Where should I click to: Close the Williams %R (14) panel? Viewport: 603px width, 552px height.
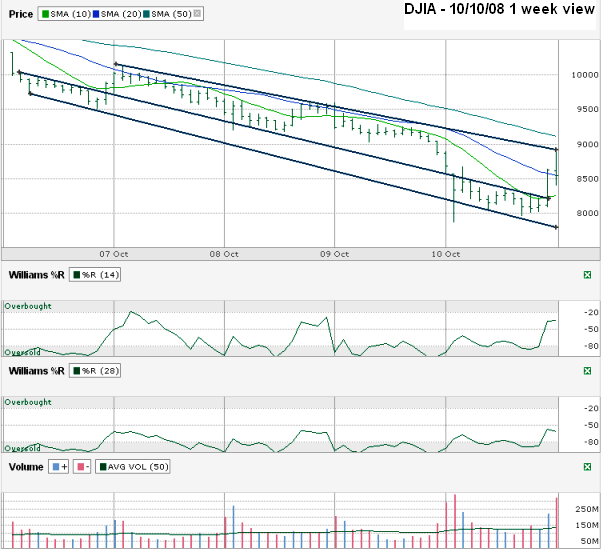[587, 275]
